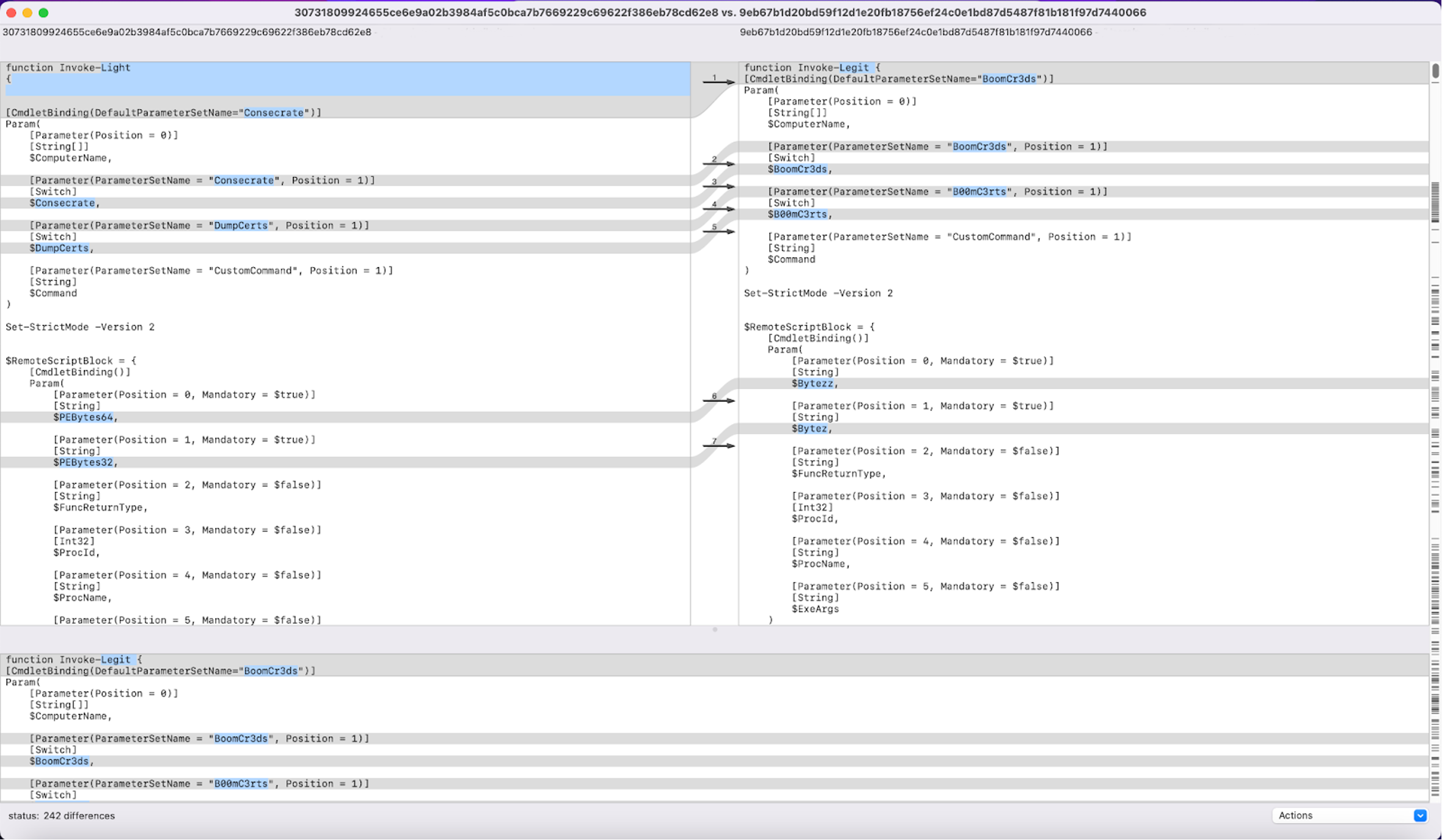Click the window title comparing two hashes
Screen dimensions: 1442x840
click(x=720, y=12)
